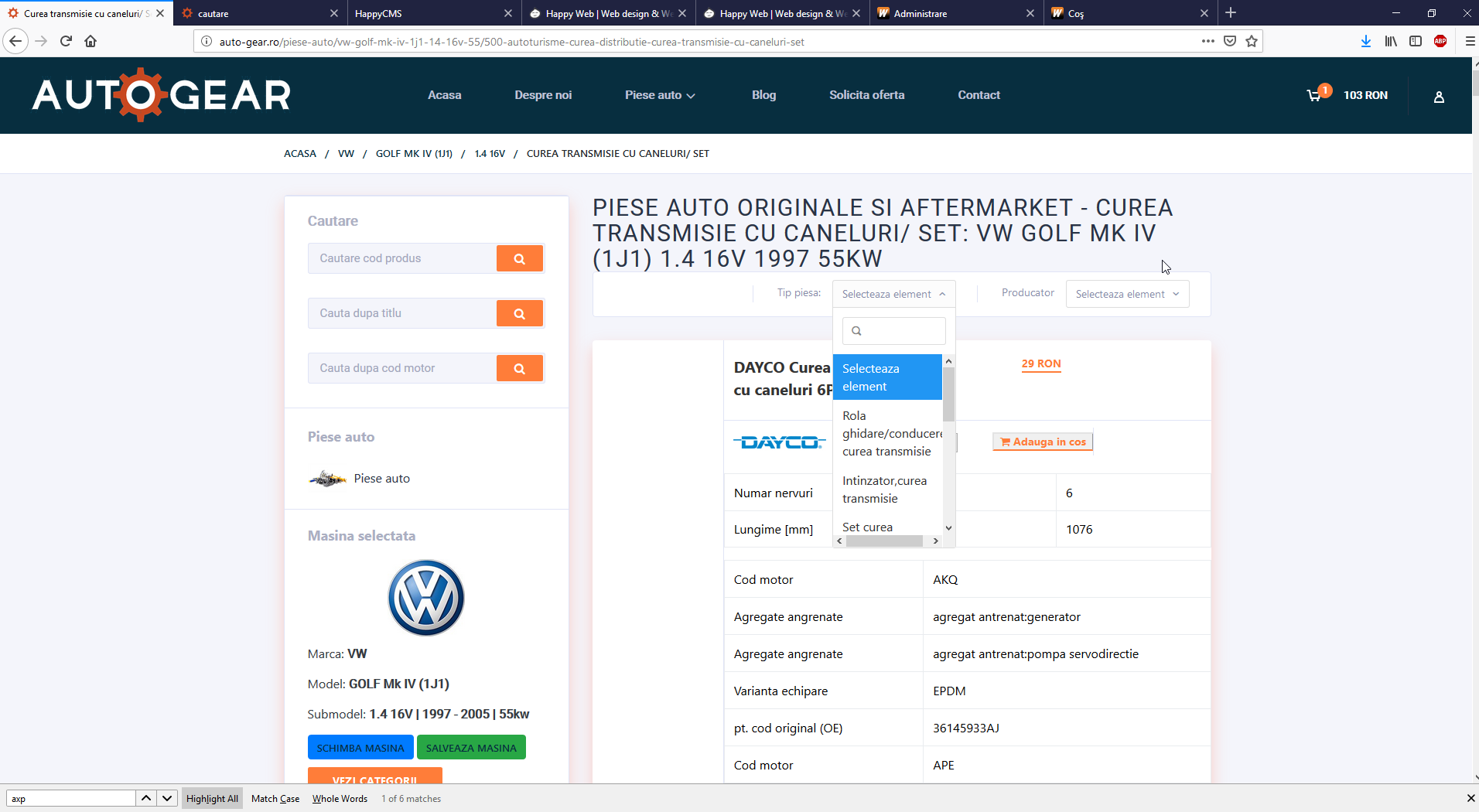Toggle the sidebar view icon
Viewport: 1479px width, 812px height.
[1416, 41]
